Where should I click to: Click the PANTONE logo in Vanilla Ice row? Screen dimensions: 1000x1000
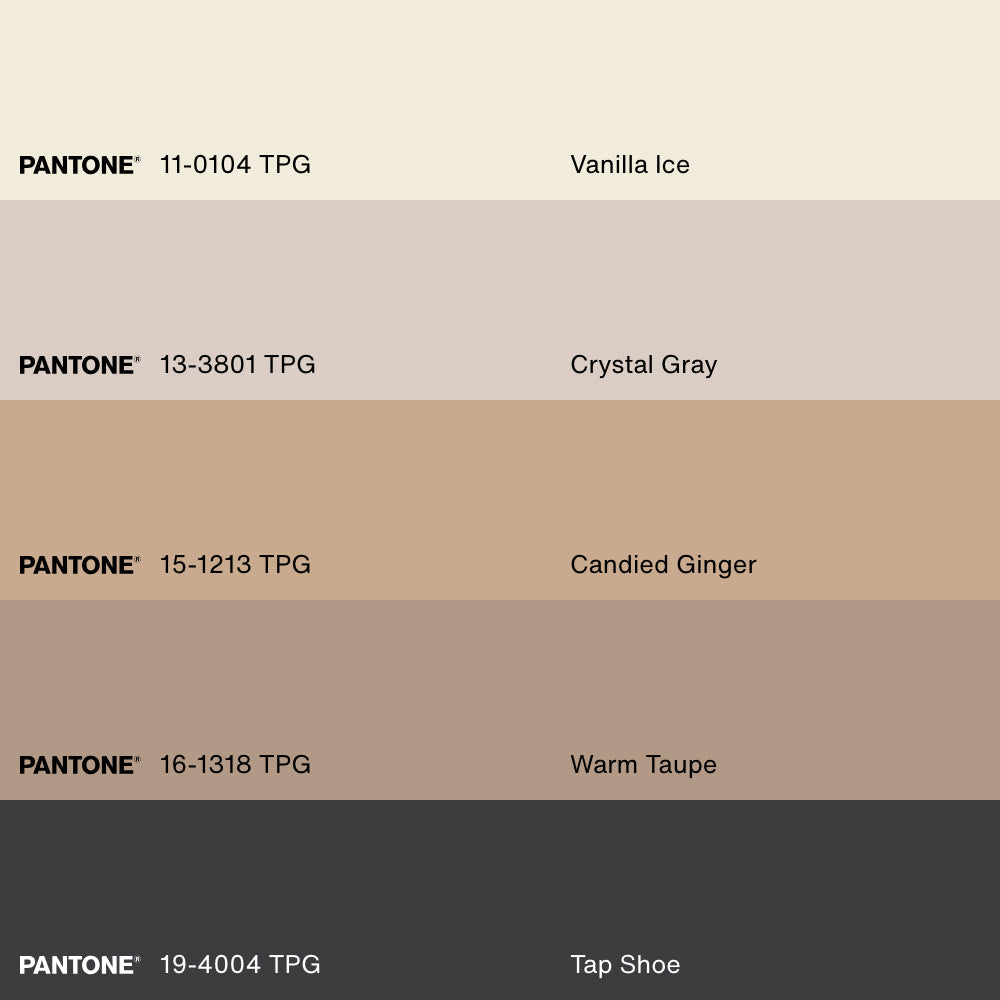[x=79, y=165]
